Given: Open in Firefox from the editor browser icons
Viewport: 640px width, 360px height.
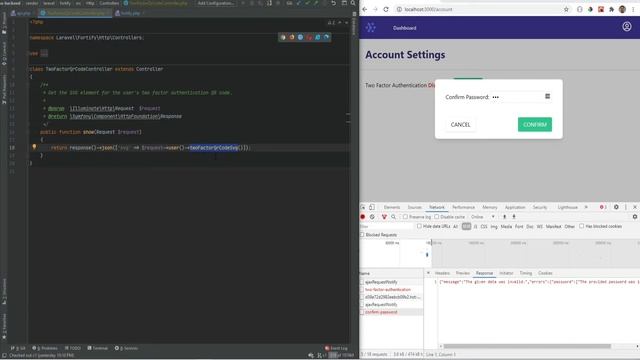Looking at the screenshot, I should coord(292,37).
